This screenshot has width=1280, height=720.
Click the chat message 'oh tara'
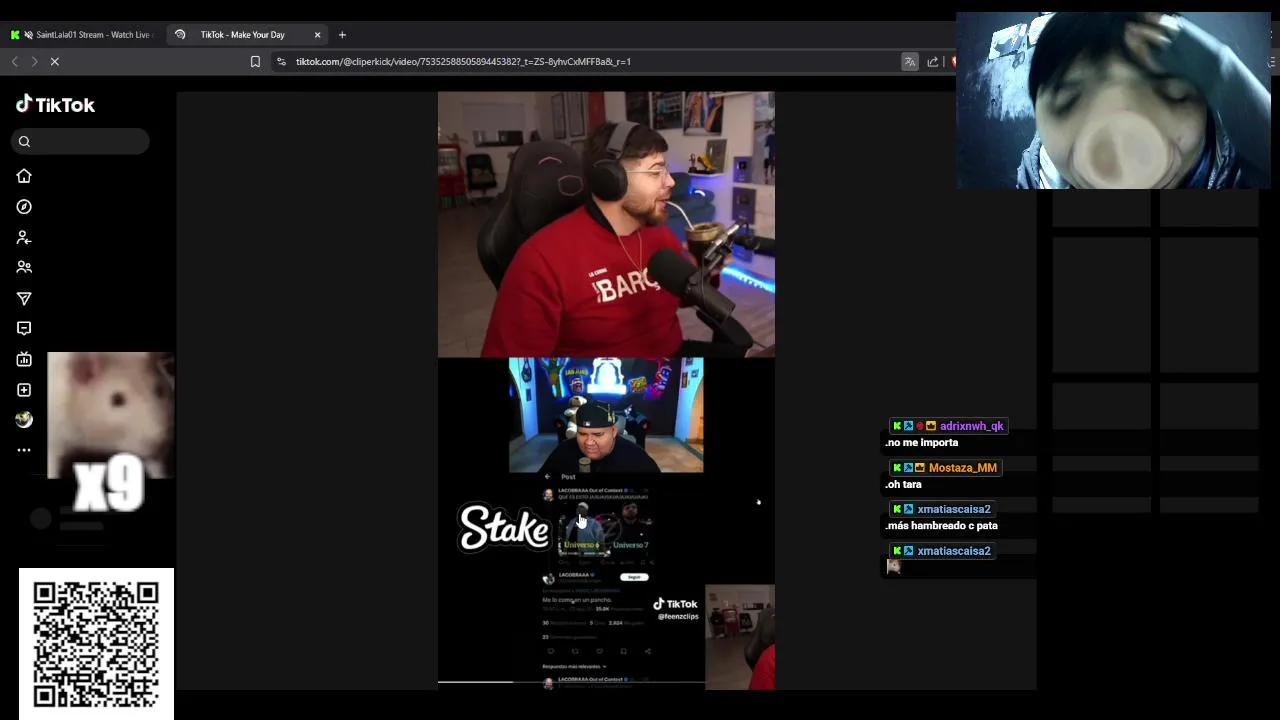point(904,485)
